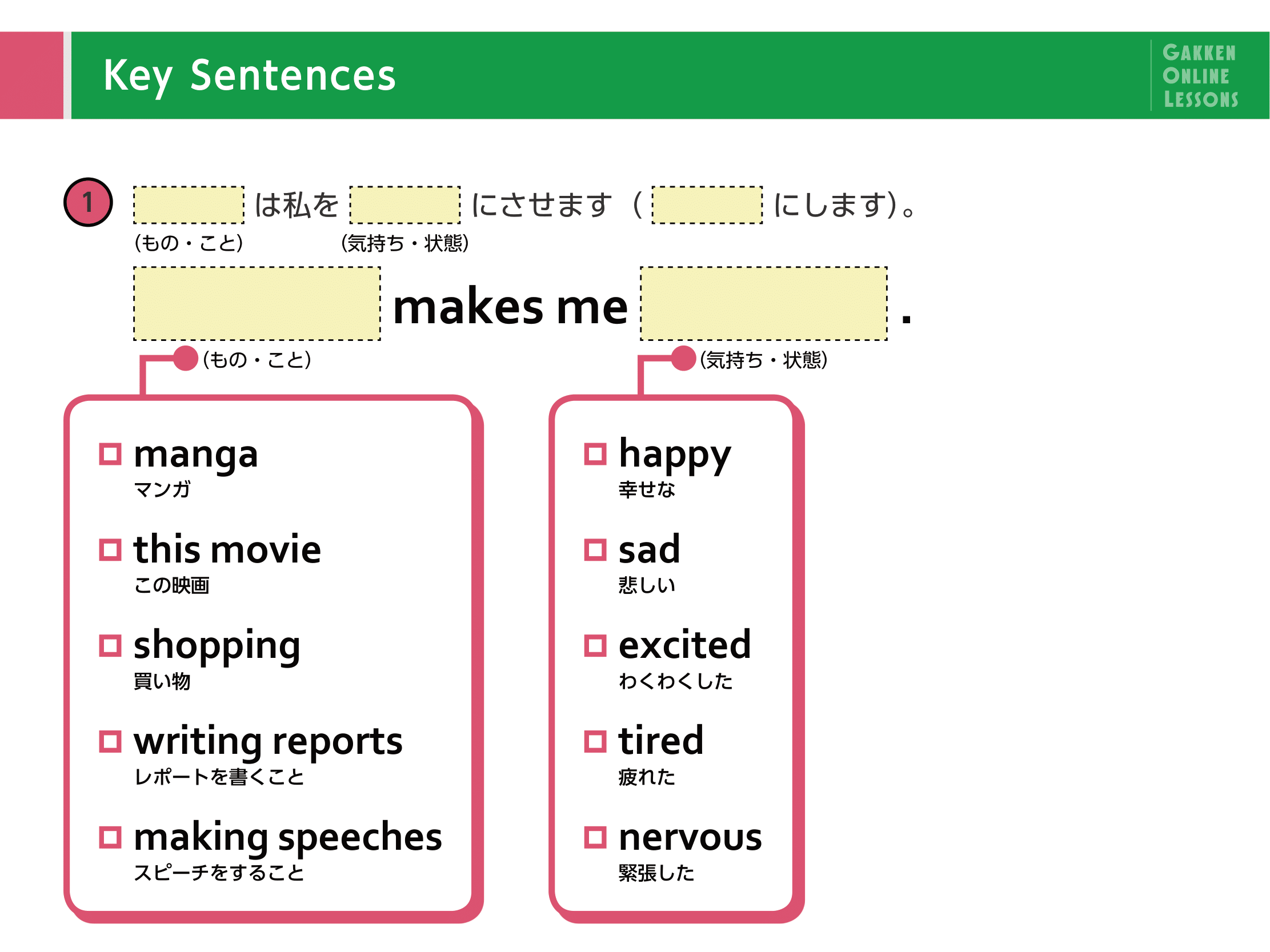Tick the happy checkbox
1270x952 pixels.
pos(595,454)
